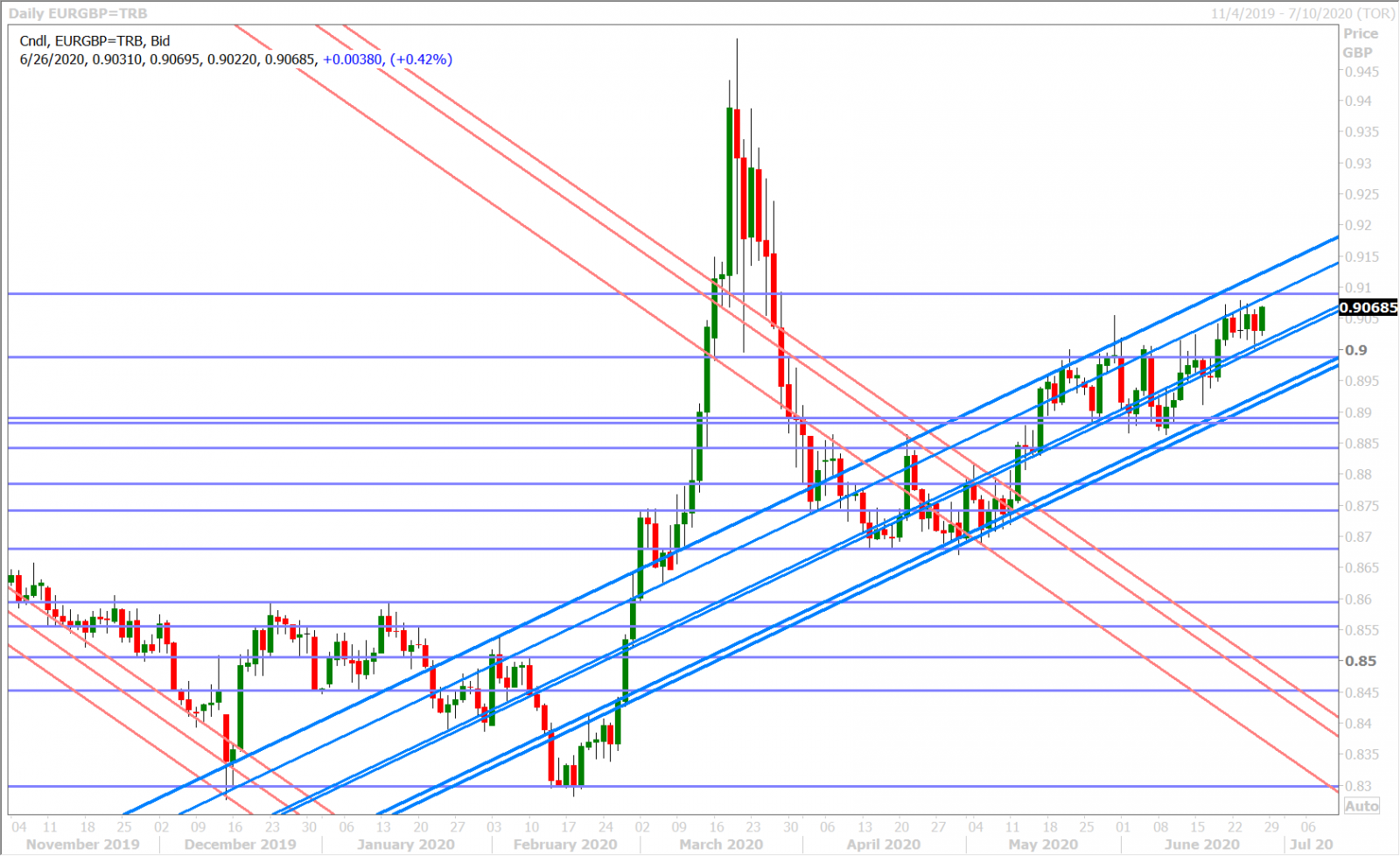1400x856 pixels.
Task: Click the 0.835 price axis label
Action: (x=1362, y=754)
